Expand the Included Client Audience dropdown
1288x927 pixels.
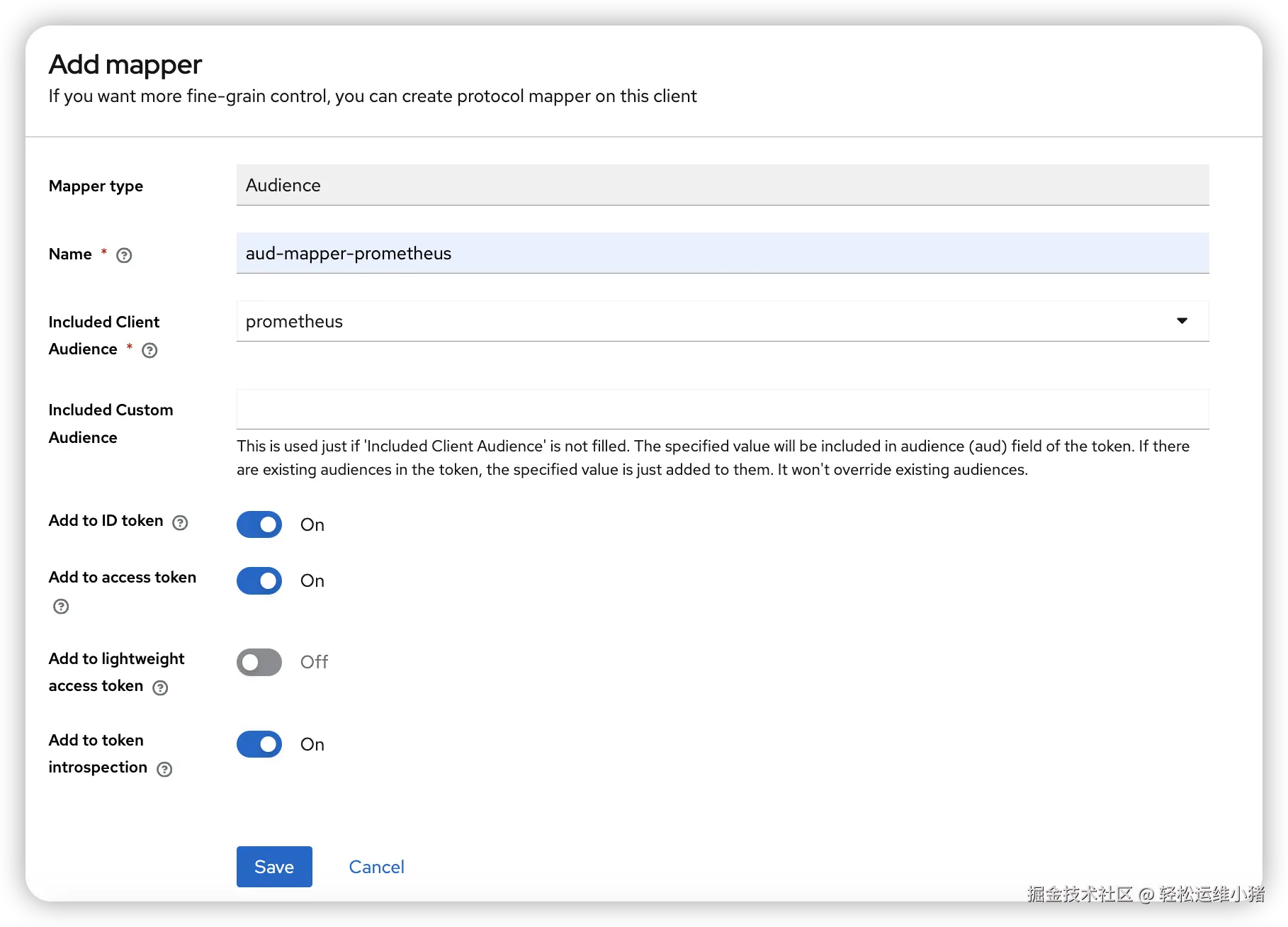coord(1182,321)
